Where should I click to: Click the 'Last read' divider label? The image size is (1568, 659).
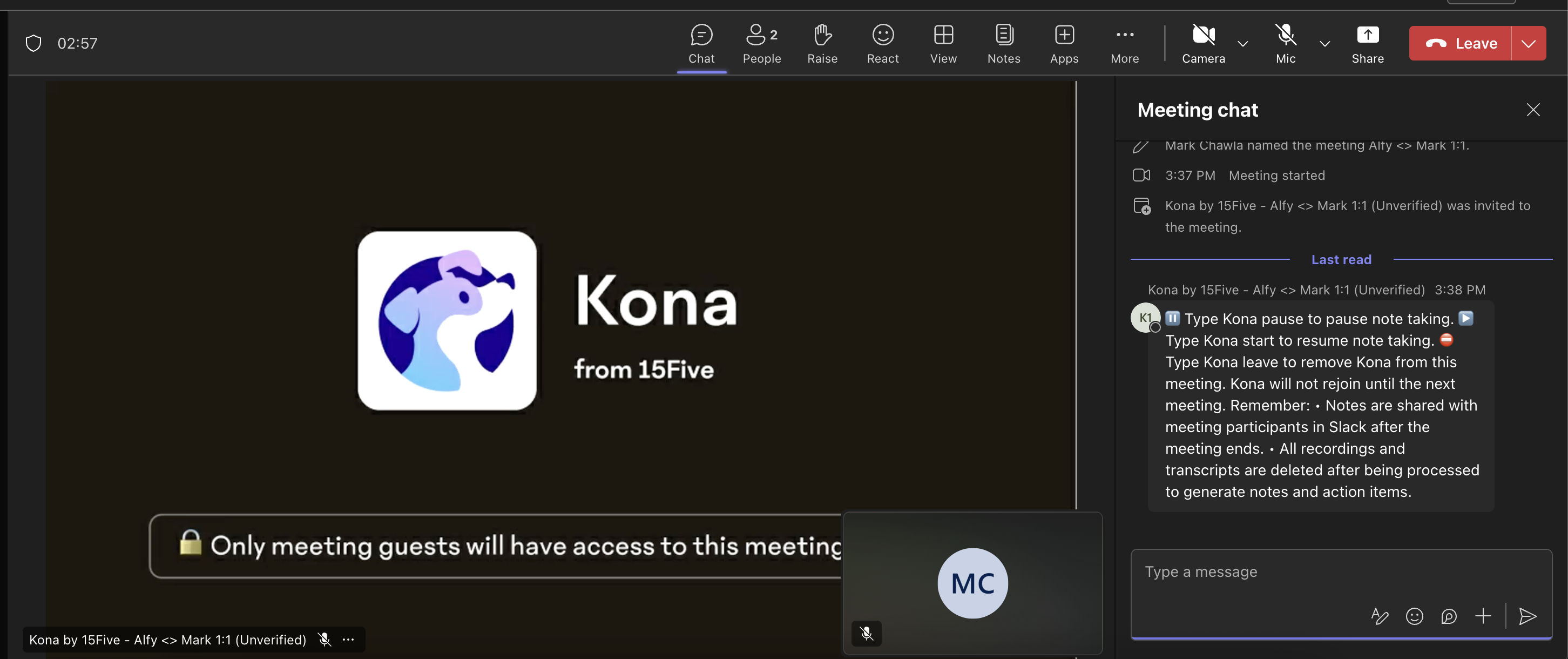[1341, 259]
